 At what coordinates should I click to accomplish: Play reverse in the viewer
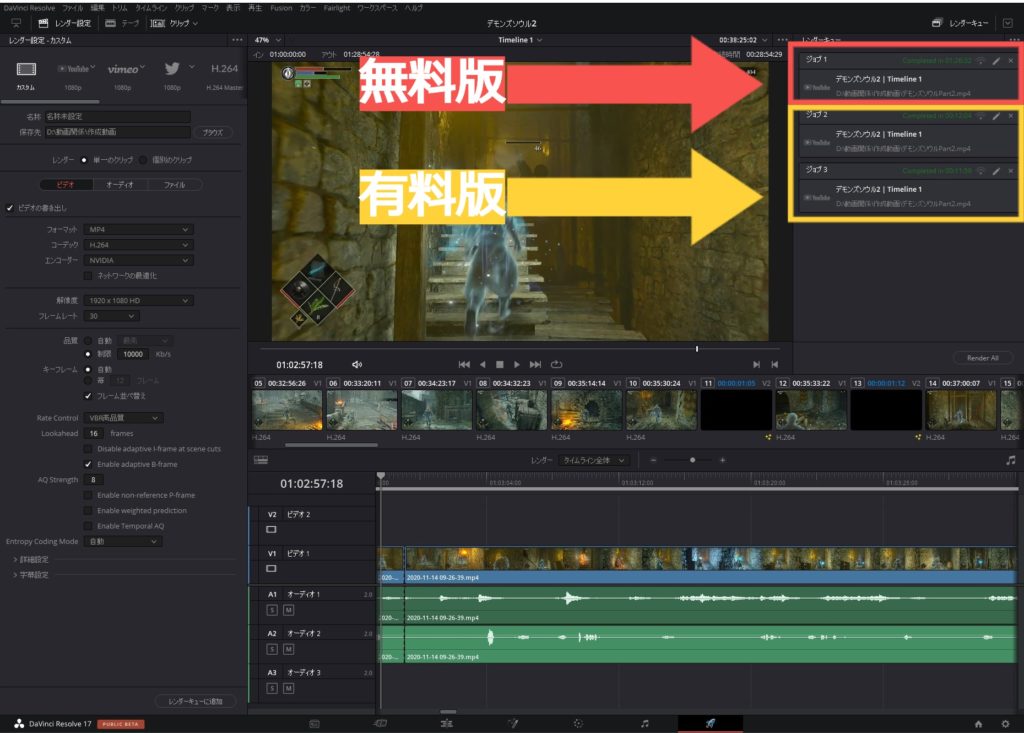(x=483, y=365)
